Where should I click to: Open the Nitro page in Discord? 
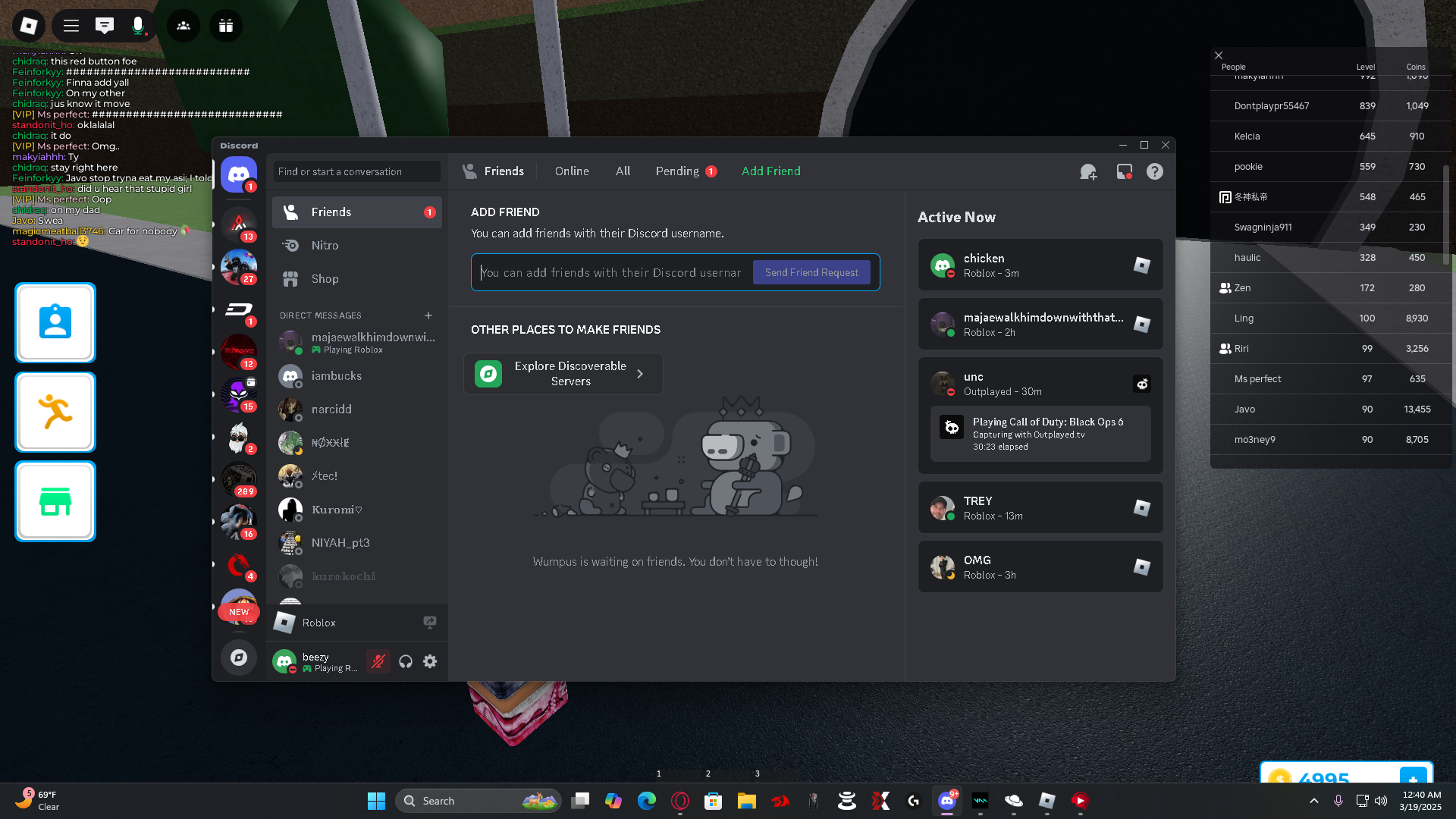click(x=357, y=246)
